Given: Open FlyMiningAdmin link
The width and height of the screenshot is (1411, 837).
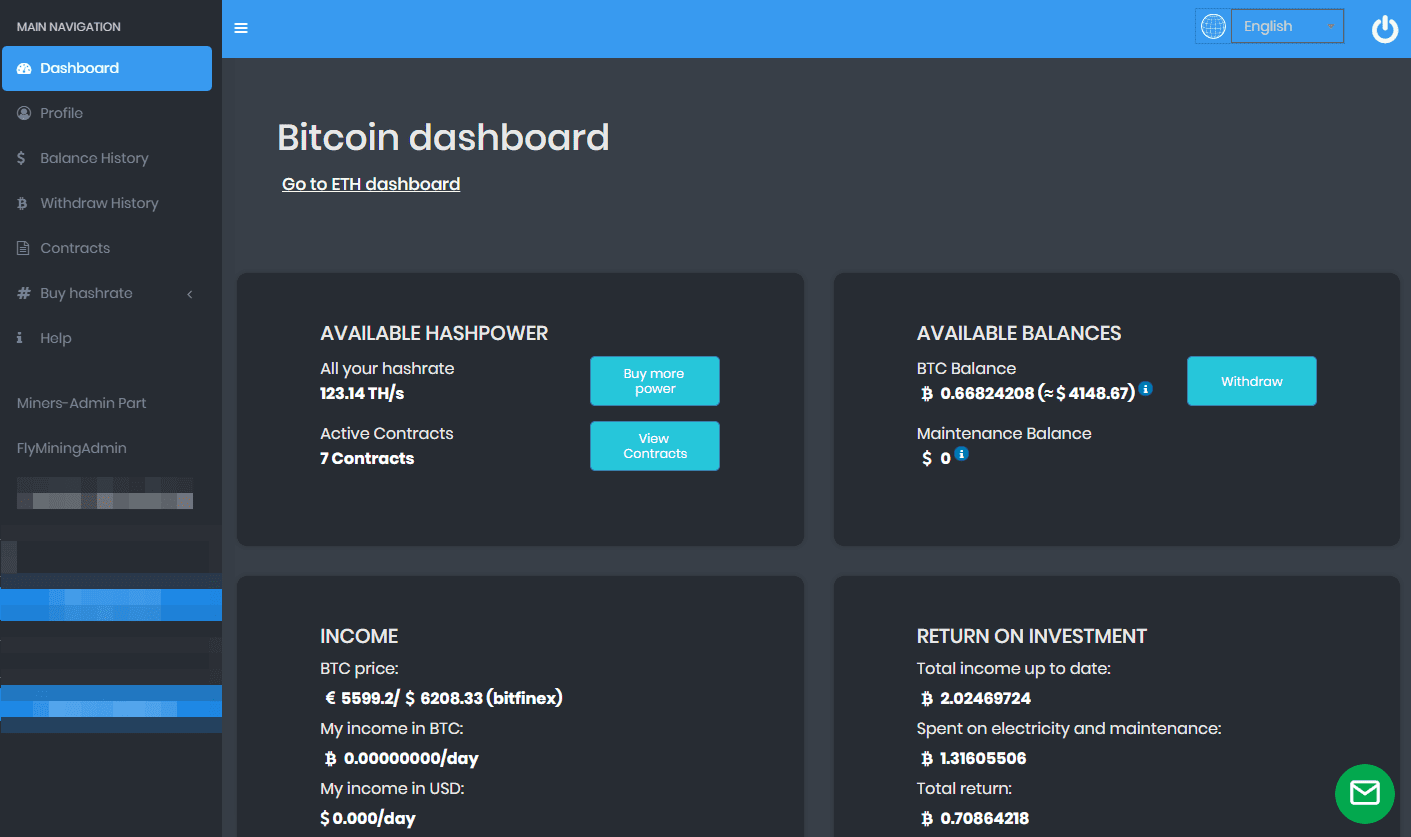Looking at the screenshot, I should [72, 448].
